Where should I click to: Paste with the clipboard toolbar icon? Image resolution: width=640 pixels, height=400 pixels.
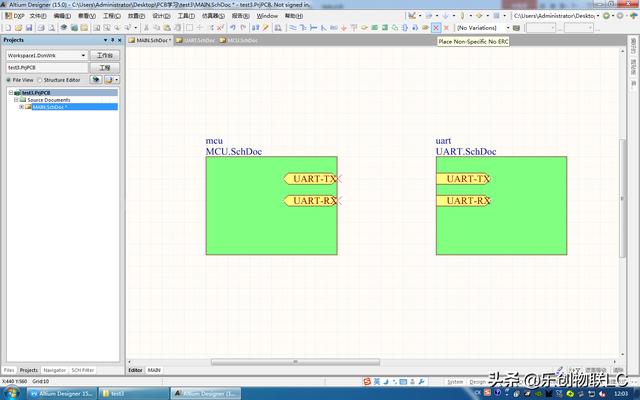pyautogui.click(x=167, y=28)
